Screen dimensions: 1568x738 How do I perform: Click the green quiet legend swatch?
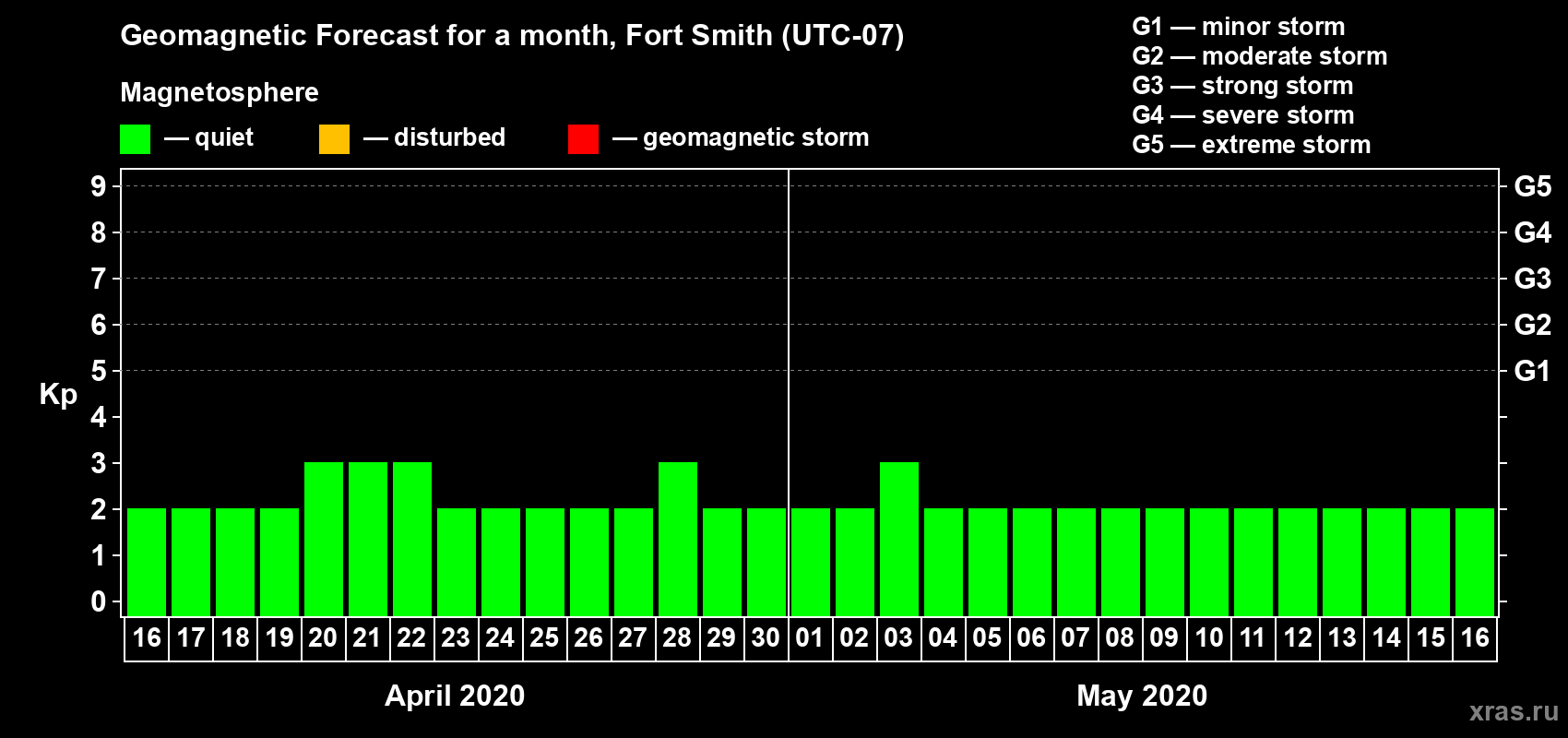pyautogui.click(x=135, y=139)
